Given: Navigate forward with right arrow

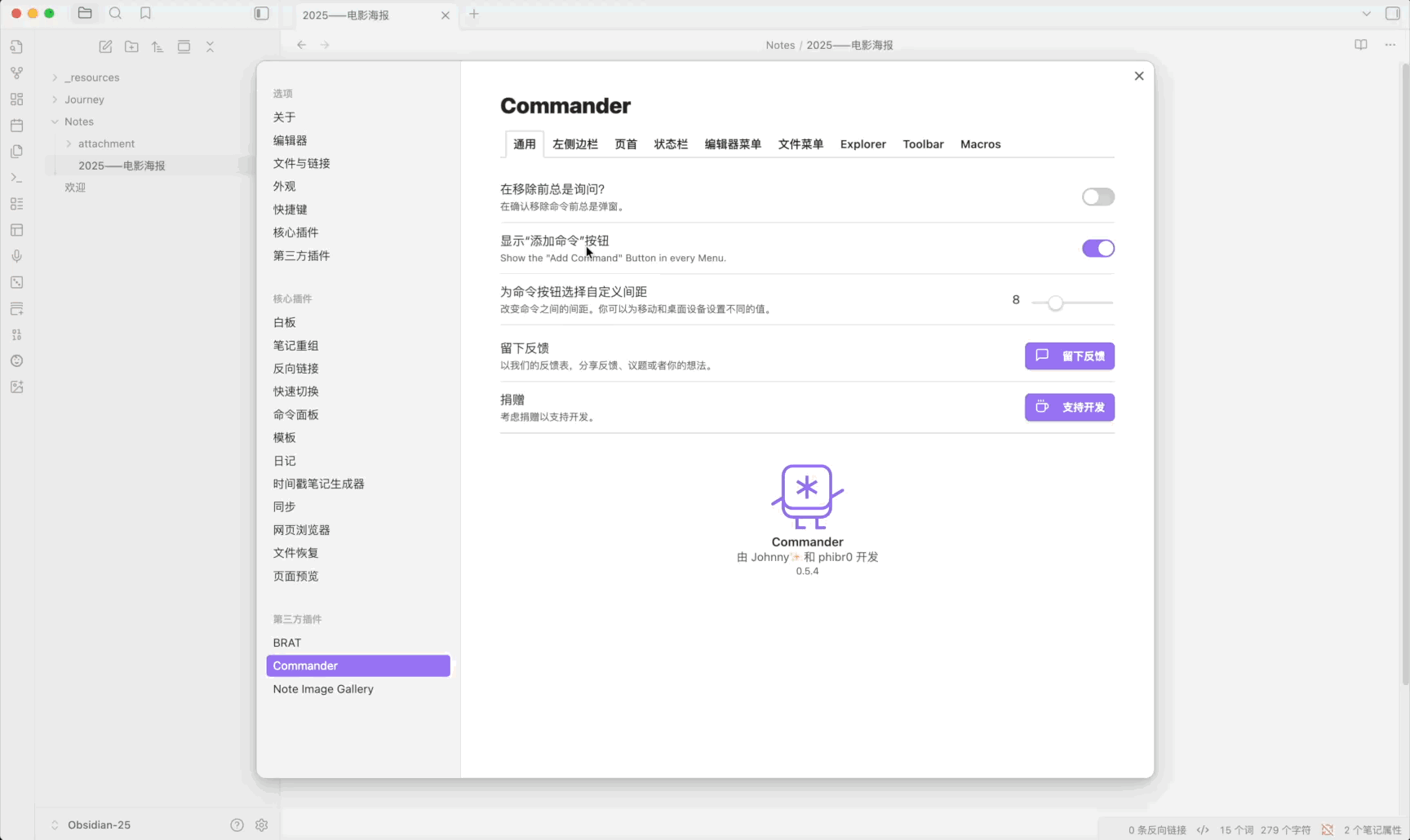Looking at the screenshot, I should tap(325, 45).
